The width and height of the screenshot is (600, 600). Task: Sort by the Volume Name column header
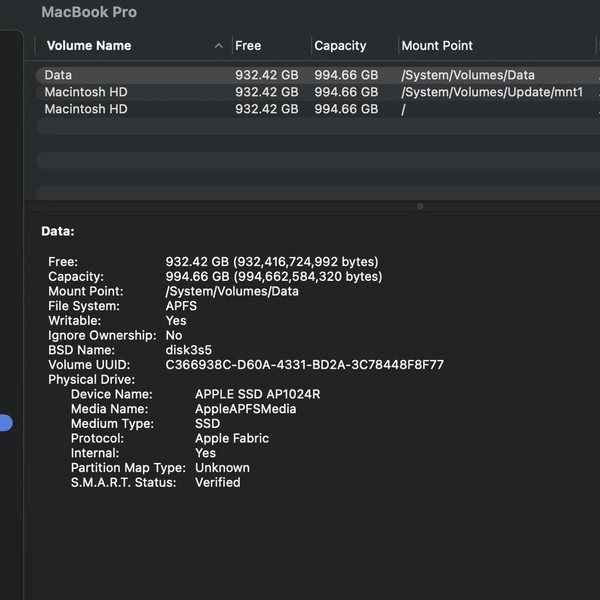pos(89,46)
